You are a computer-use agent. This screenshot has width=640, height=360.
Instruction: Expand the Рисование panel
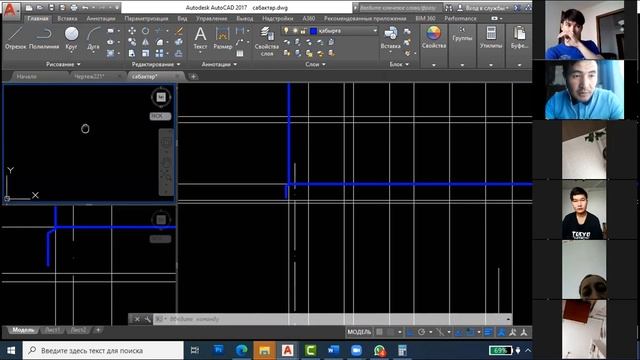[63, 64]
